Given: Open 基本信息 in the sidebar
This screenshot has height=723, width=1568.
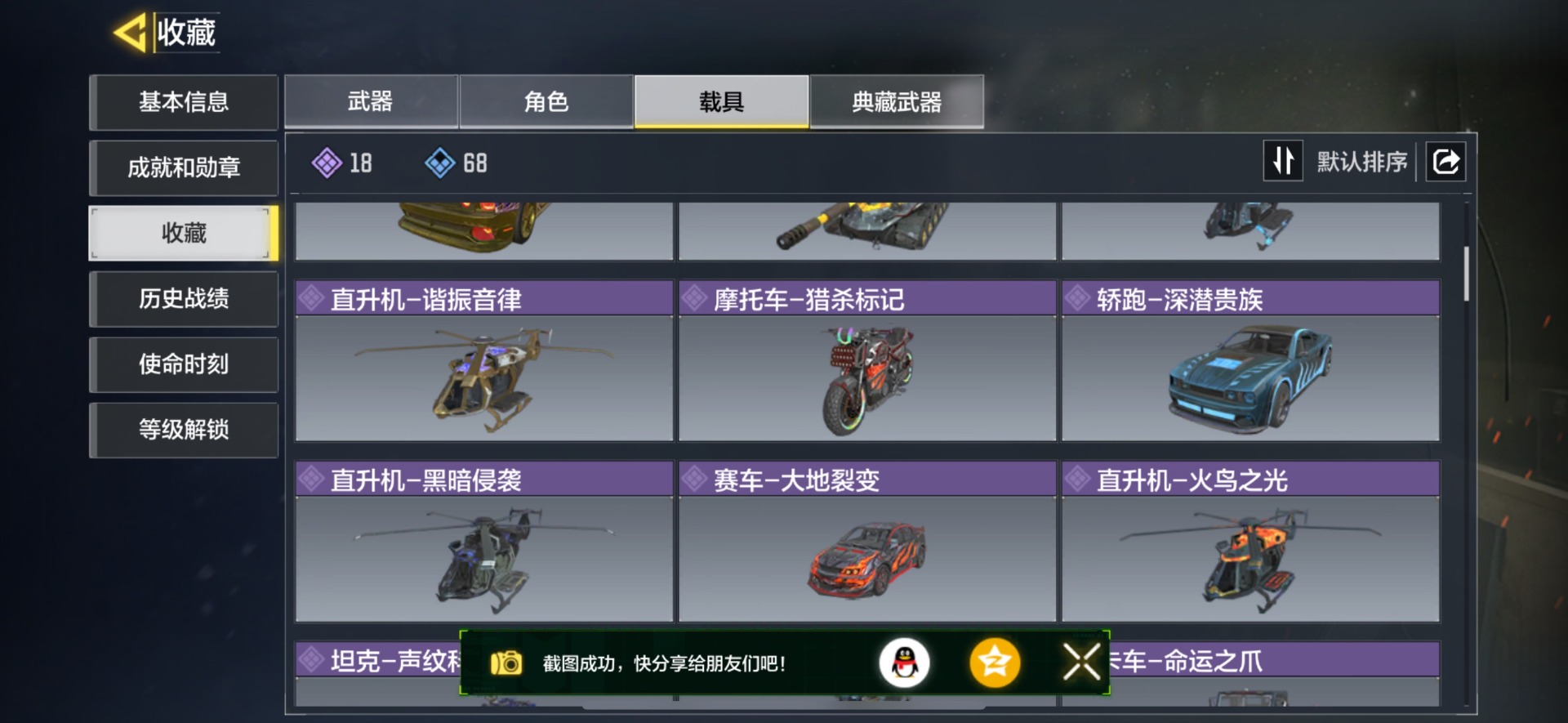Looking at the screenshot, I should 184,102.
